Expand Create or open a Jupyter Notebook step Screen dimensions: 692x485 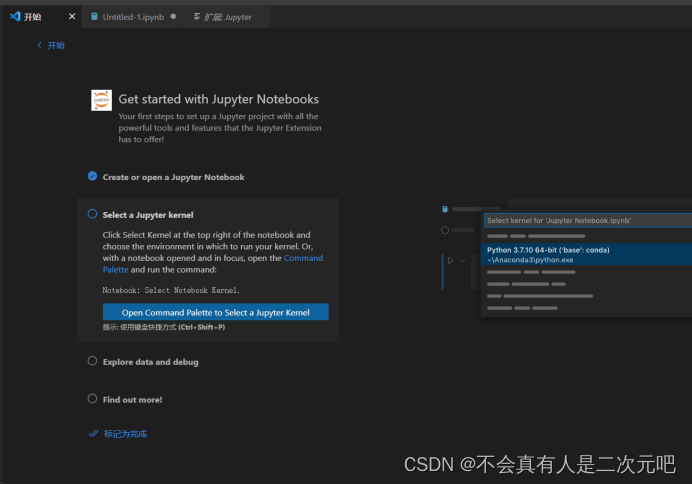(173, 177)
